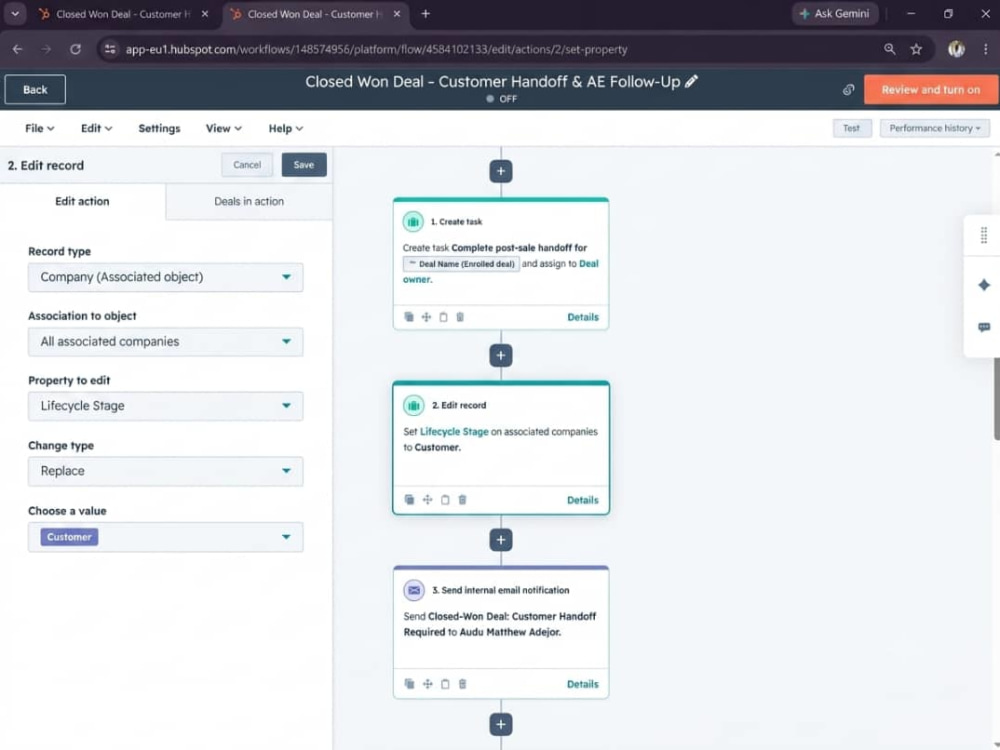The height and width of the screenshot is (750, 1000).
Task: Click the Create task card icon
Action: [413, 221]
